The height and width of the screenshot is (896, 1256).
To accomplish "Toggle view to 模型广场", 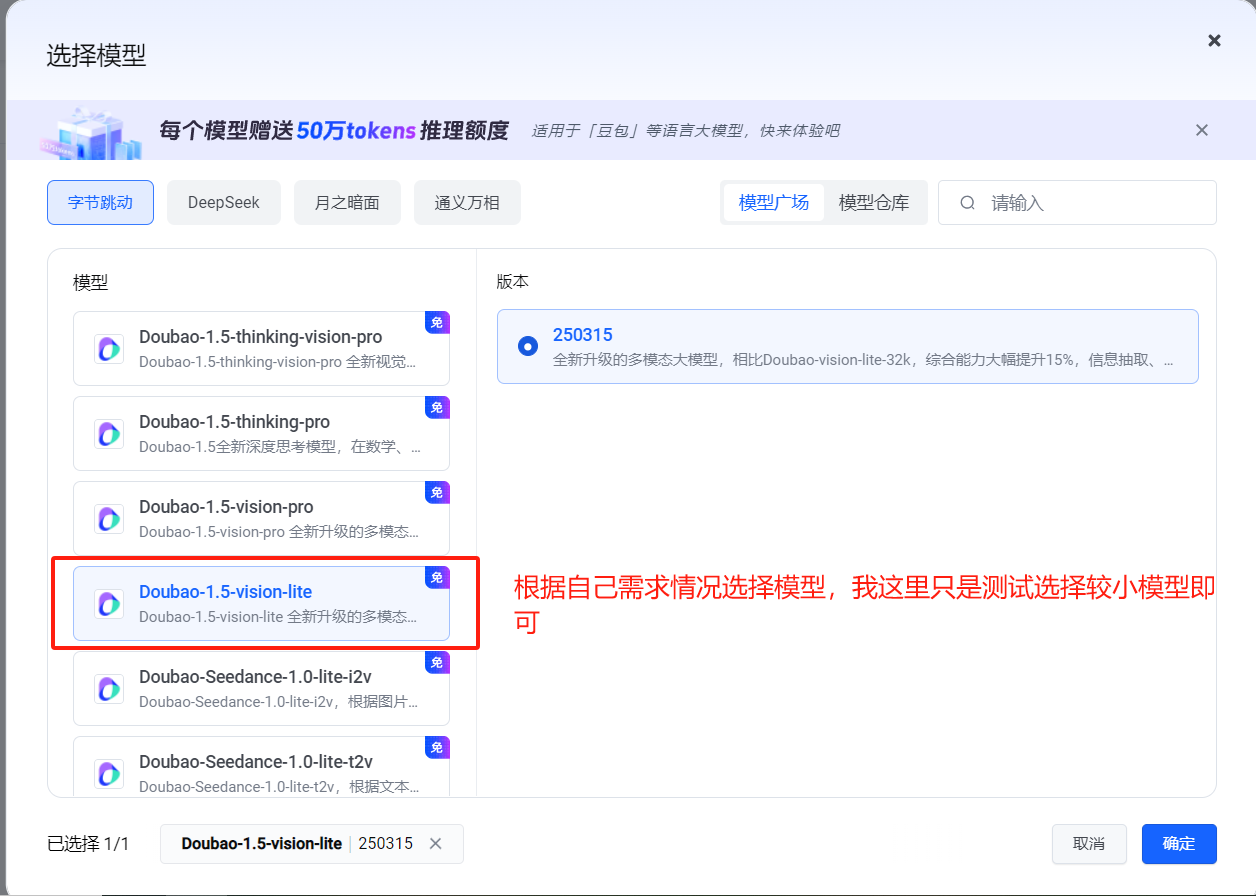I will click(774, 203).
